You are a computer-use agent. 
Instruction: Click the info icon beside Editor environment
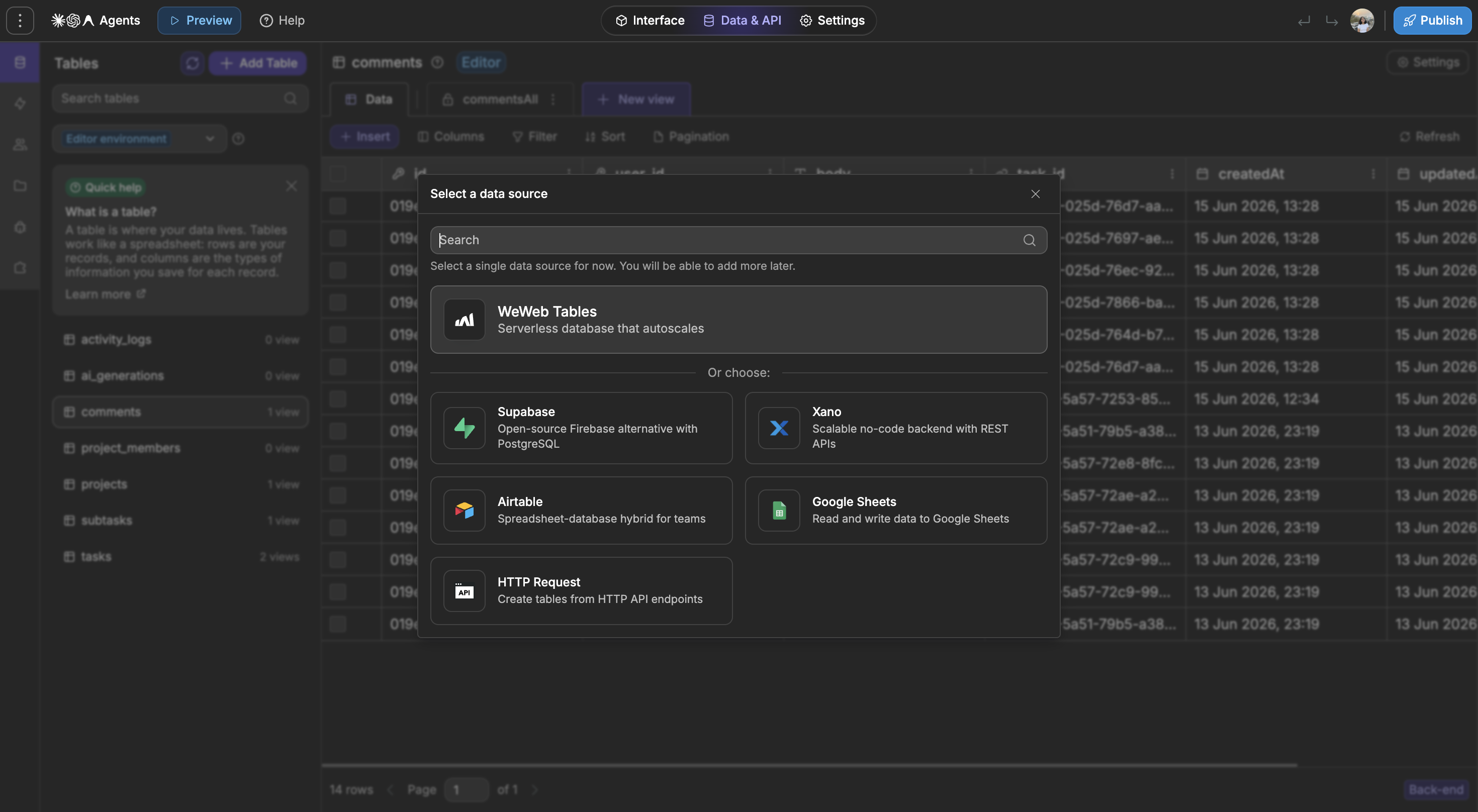tap(238, 139)
